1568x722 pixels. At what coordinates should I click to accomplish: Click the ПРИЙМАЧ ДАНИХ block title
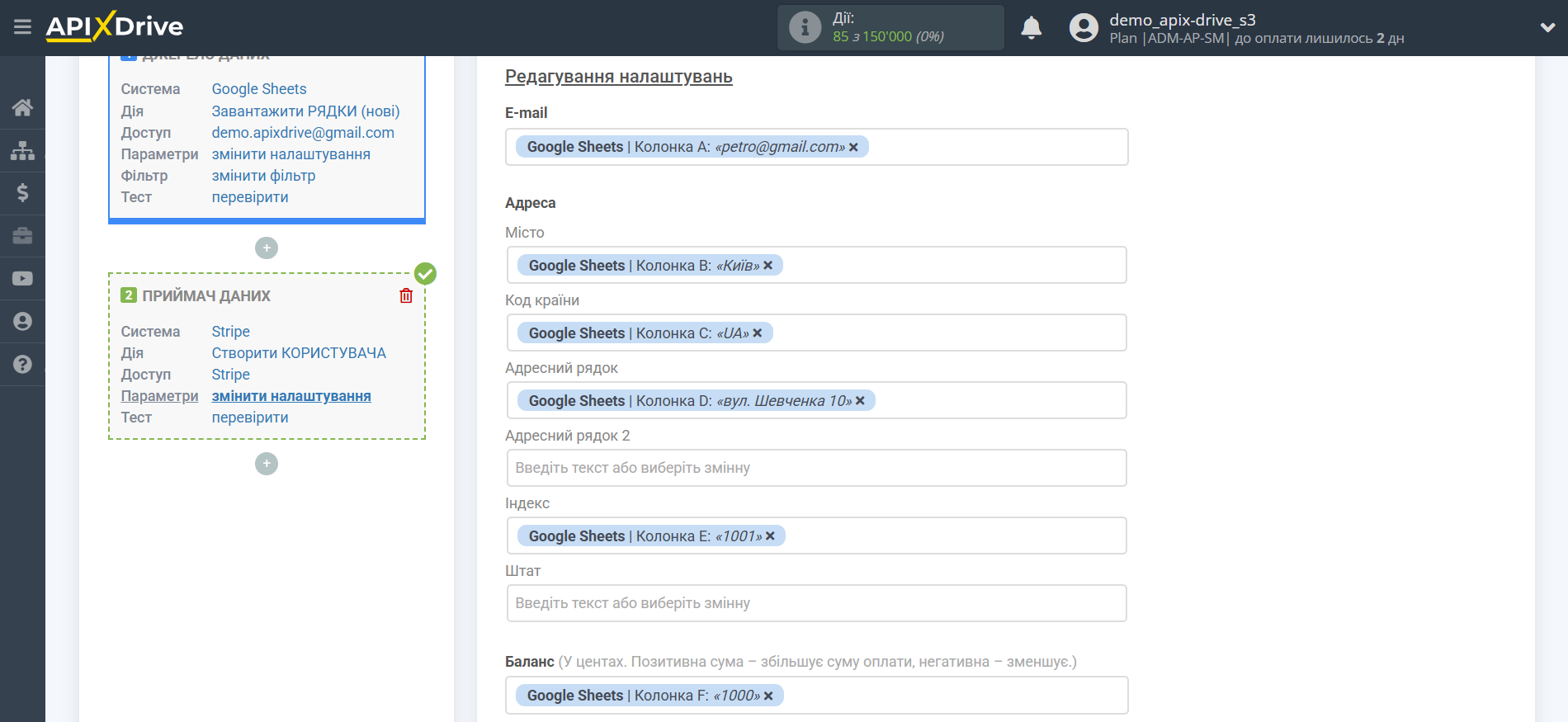(x=206, y=295)
